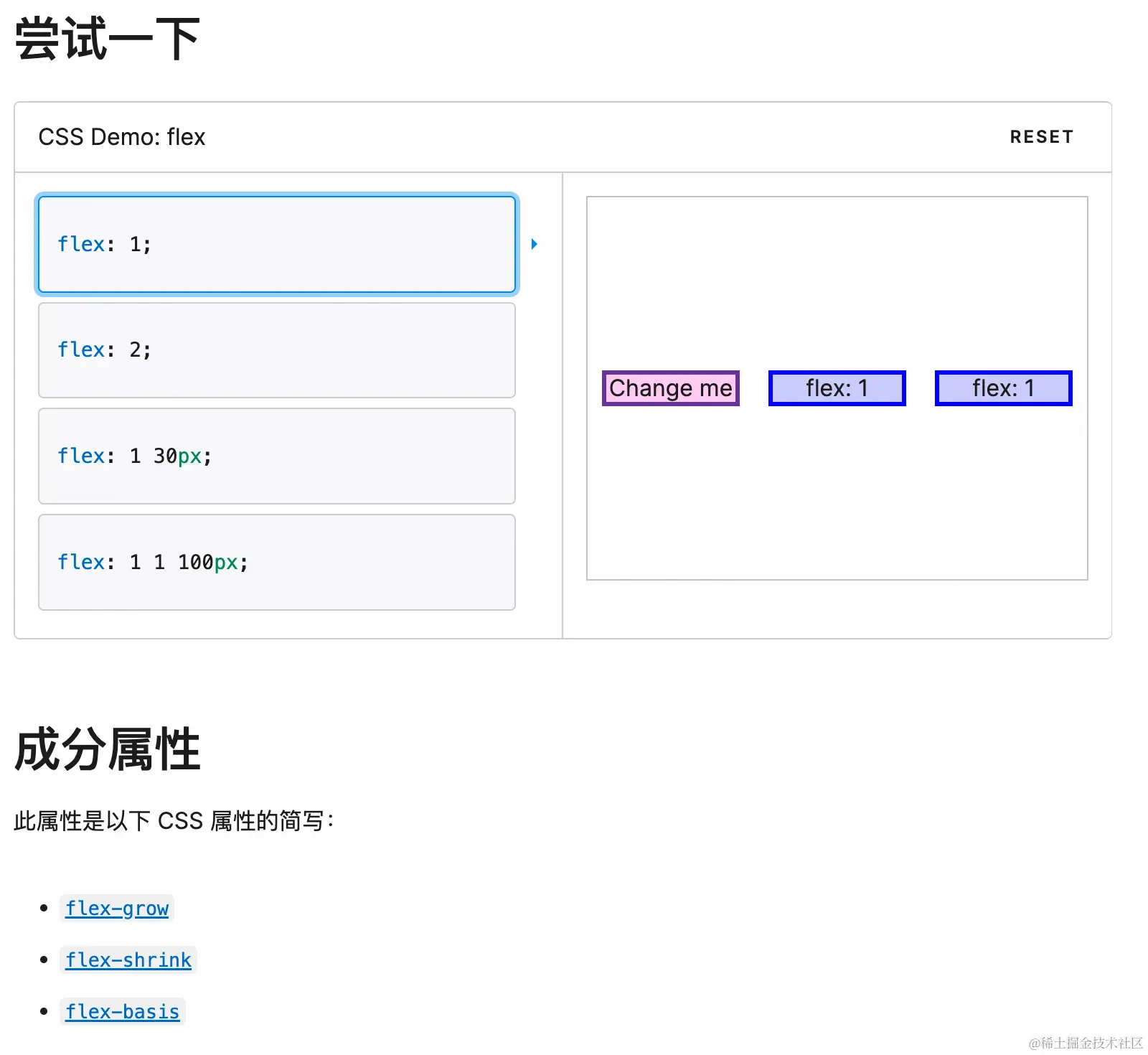The image size is (1148, 1055).
Task: Click the 'CSS Demo: flex' title text
Action: pos(122,137)
